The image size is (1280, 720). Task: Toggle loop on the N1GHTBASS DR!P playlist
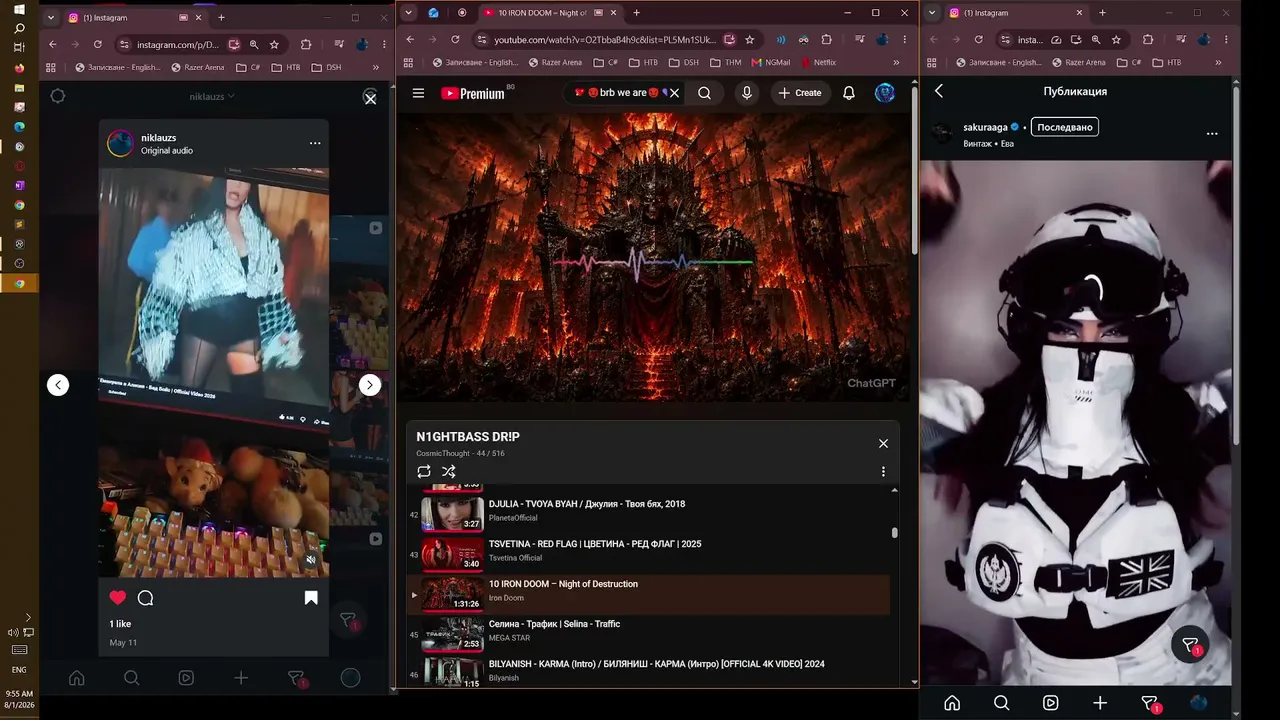(424, 471)
